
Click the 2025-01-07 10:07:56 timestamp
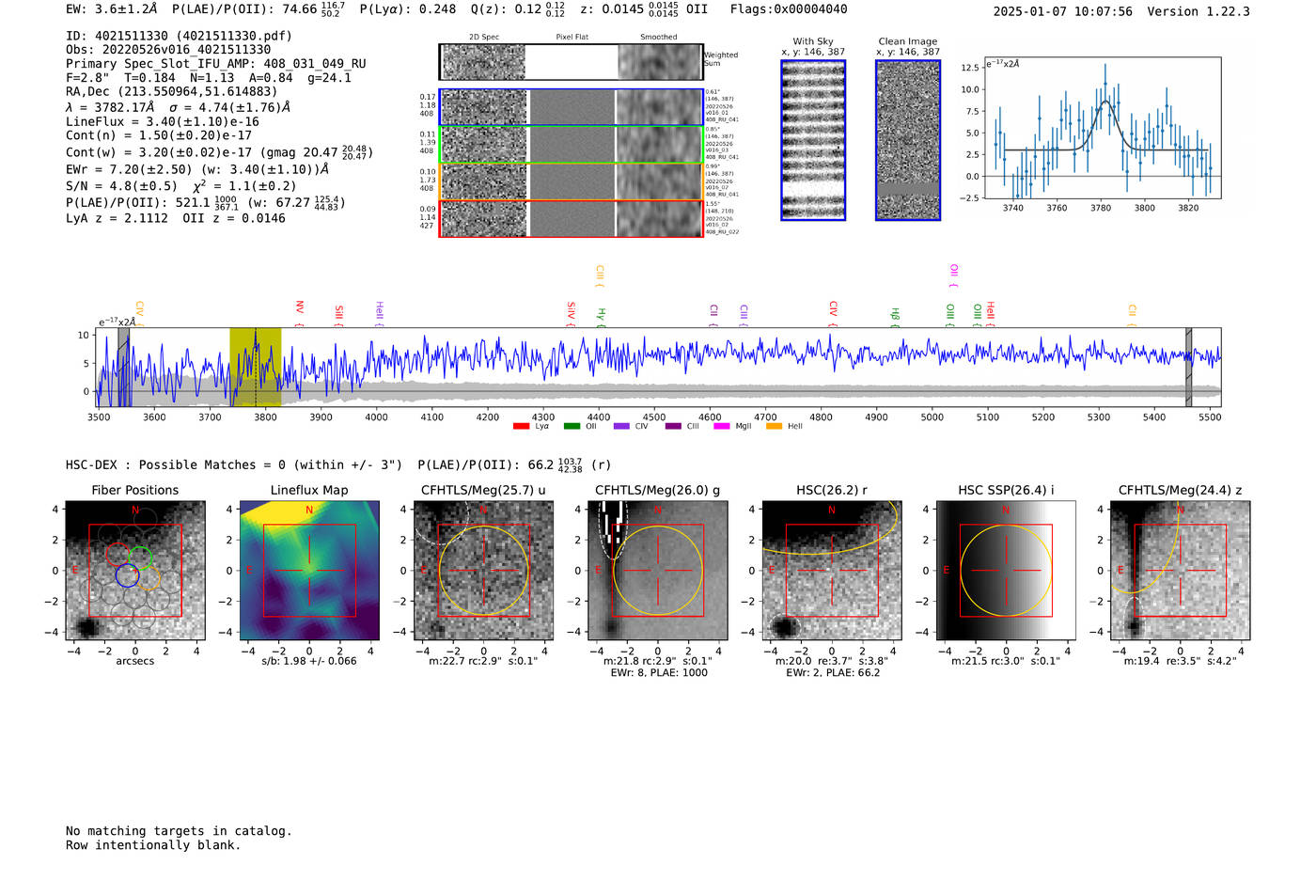coord(1062,11)
